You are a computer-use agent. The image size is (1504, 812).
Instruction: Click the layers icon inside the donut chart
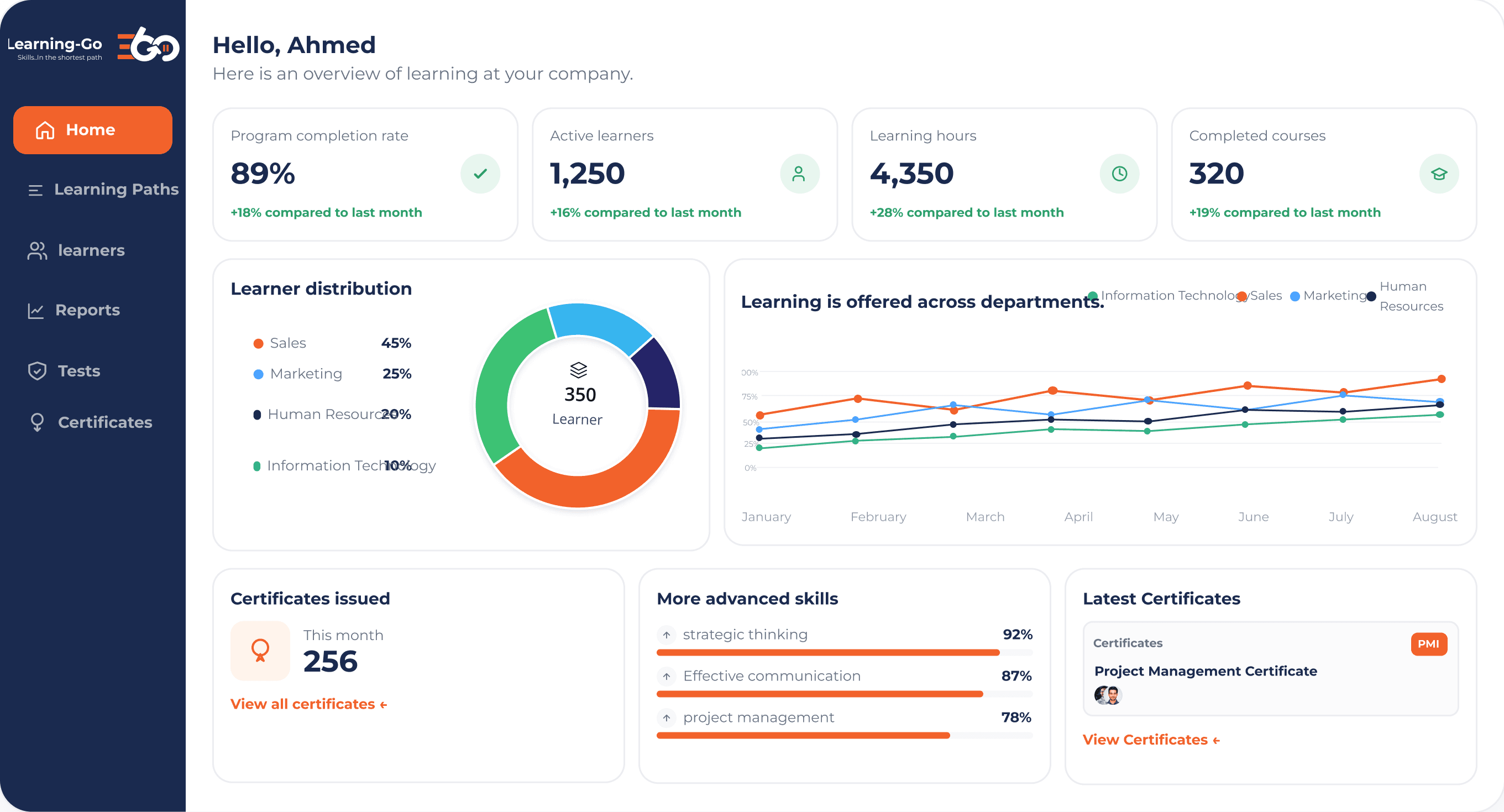(578, 370)
